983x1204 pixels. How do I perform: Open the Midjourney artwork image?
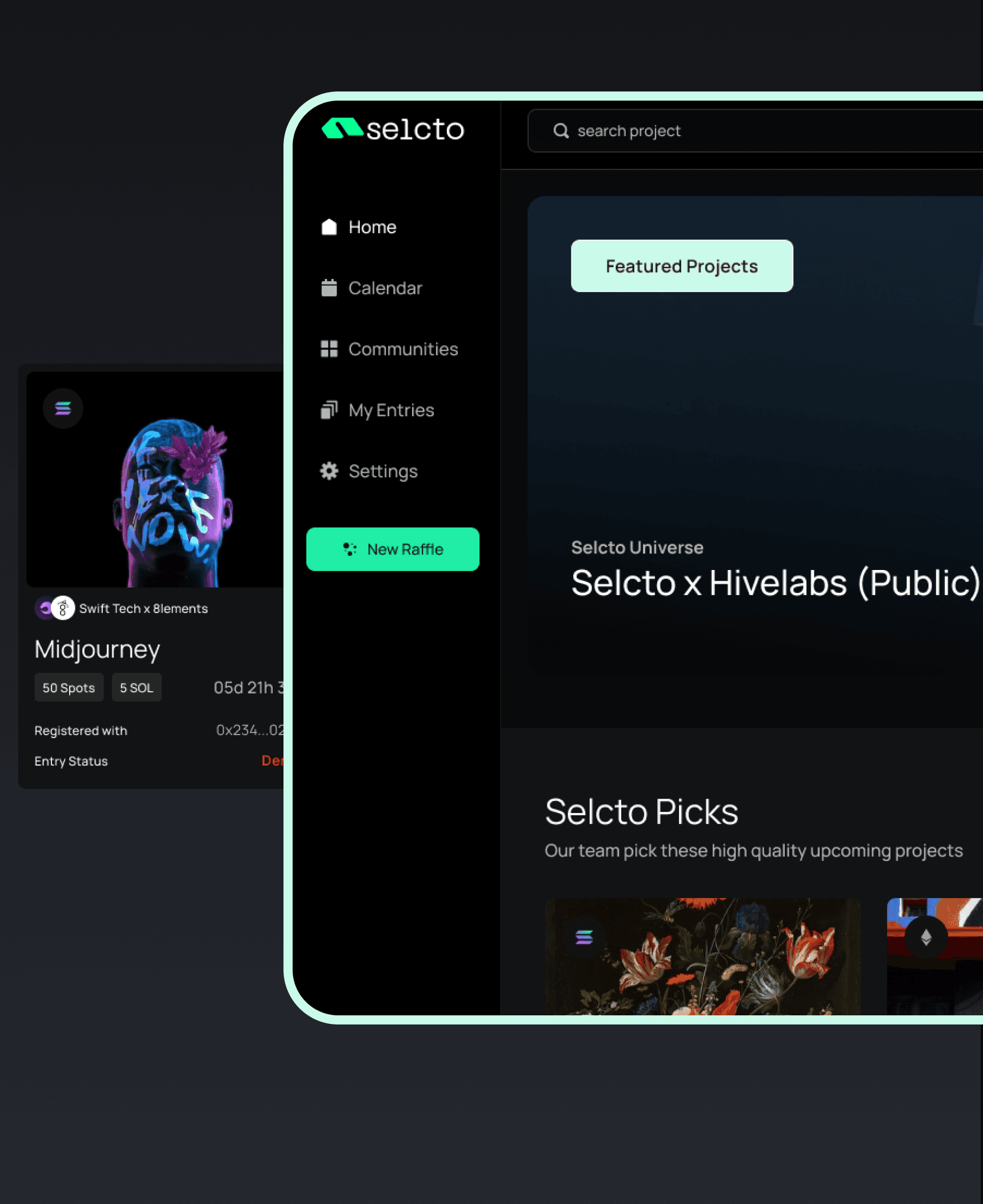click(x=155, y=480)
